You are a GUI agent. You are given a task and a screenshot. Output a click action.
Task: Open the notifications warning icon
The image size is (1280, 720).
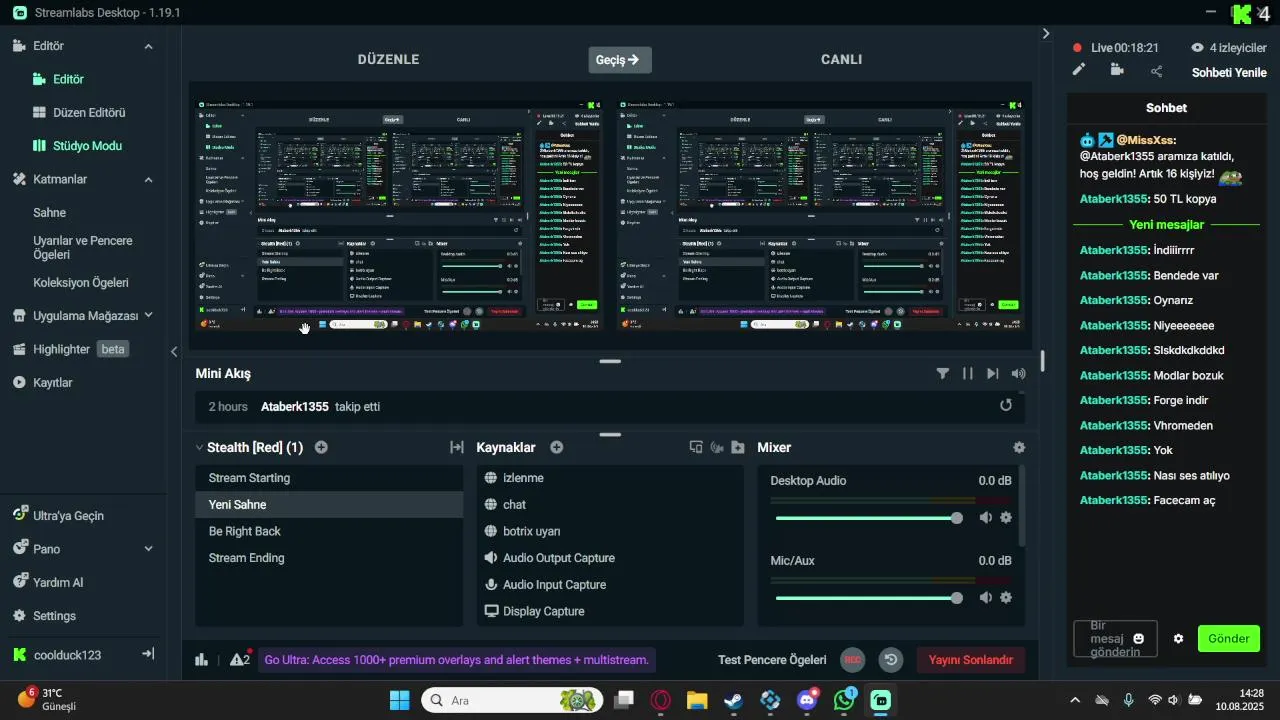(x=240, y=659)
